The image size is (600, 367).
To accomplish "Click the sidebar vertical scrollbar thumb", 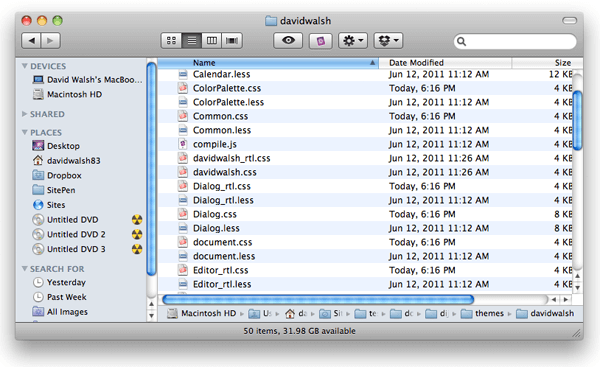I will coord(152,169).
